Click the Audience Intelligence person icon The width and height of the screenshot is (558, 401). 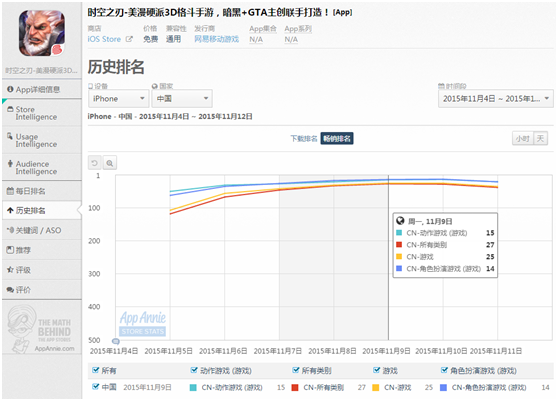pos(10,163)
